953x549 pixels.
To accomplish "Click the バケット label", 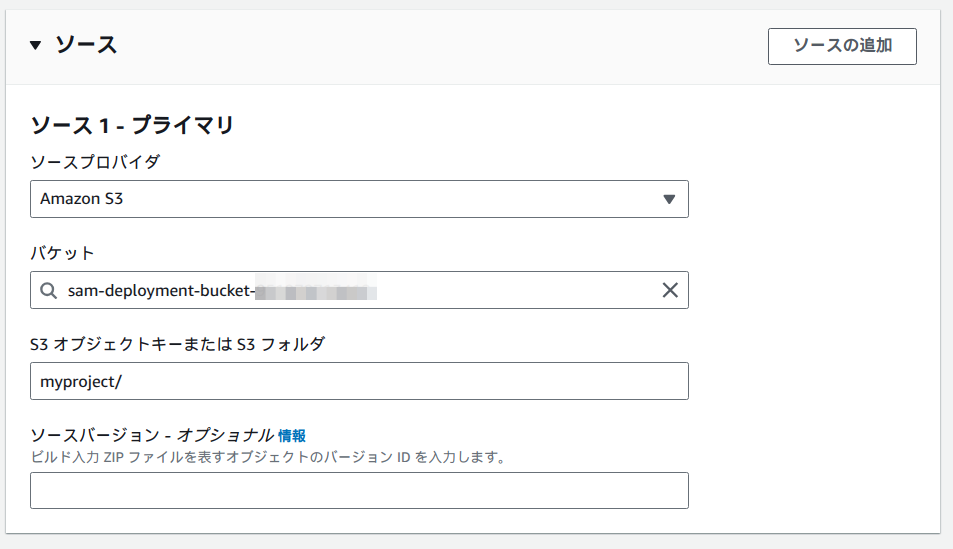I will (63, 253).
